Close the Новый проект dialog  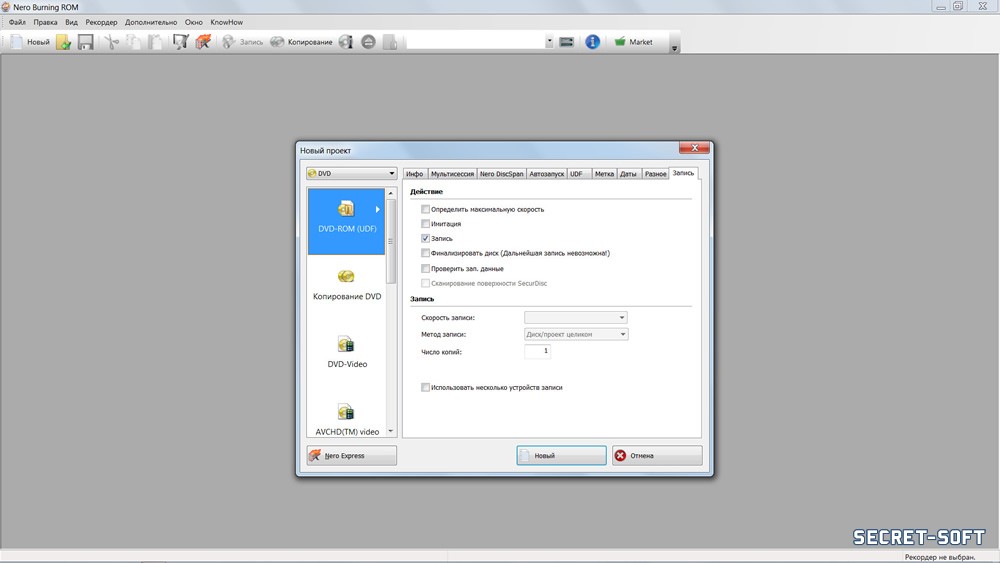[x=694, y=148]
